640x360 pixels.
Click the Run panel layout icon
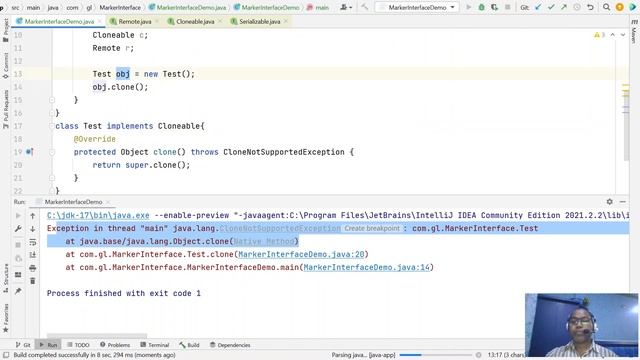[x=18, y=275]
